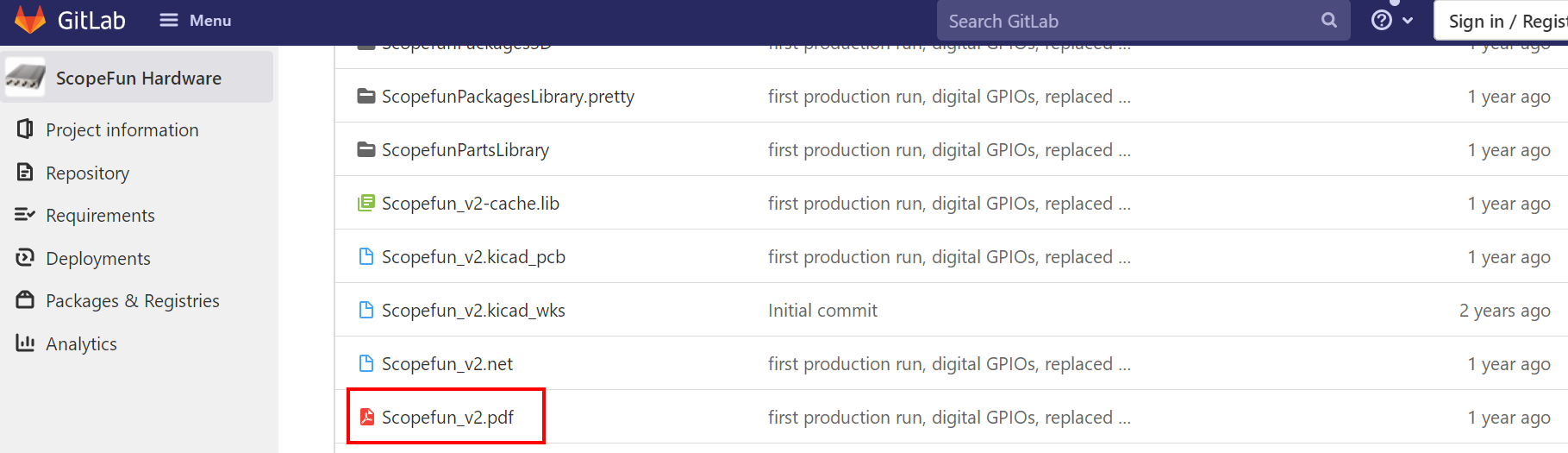Click the Scopefun_v2.pdf PDF icon
Screen dimensions: 1568x453
click(366, 418)
